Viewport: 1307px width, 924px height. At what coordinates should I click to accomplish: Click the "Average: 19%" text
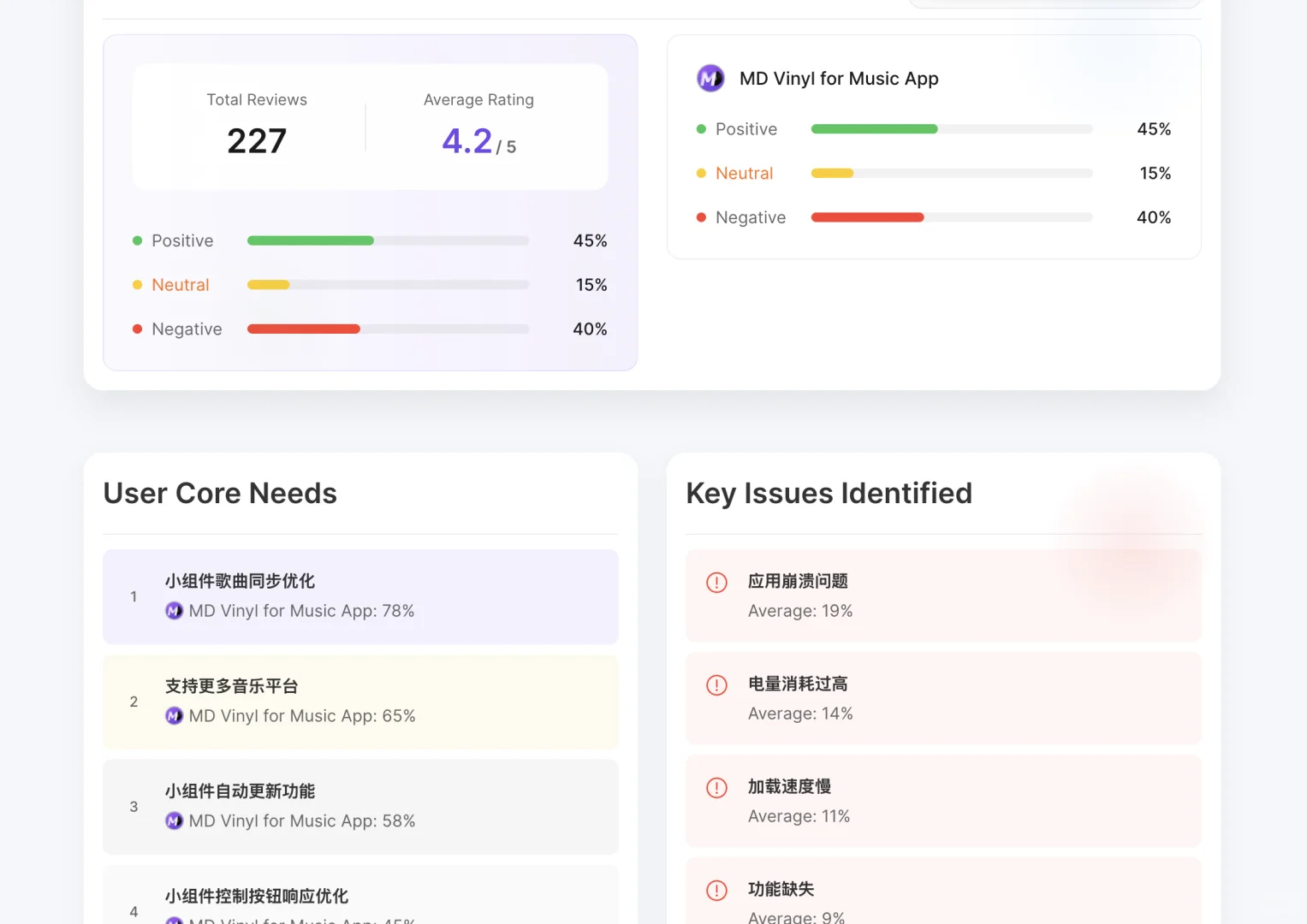800,611
